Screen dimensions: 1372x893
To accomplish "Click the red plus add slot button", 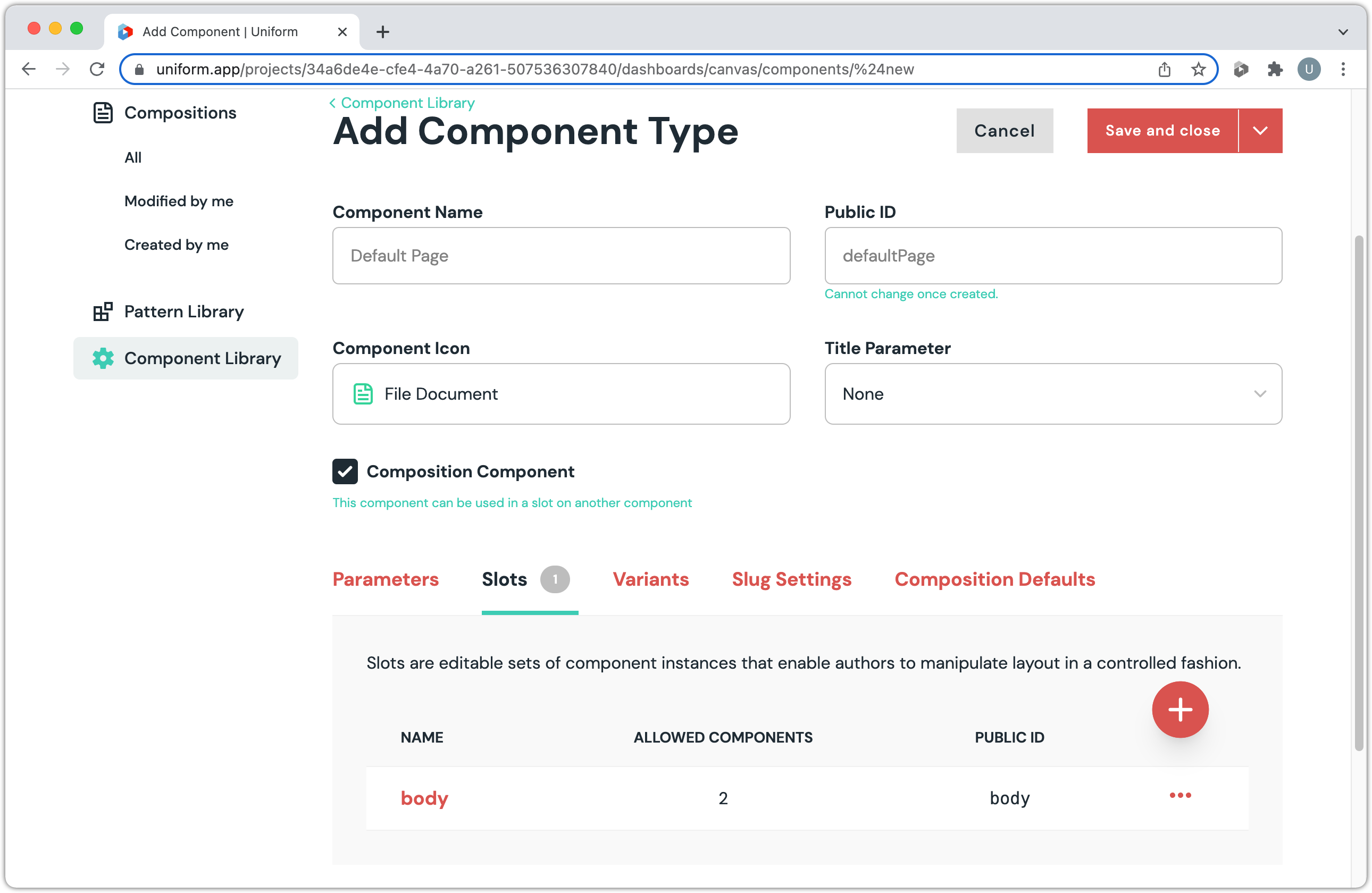I will pos(1179,709).
